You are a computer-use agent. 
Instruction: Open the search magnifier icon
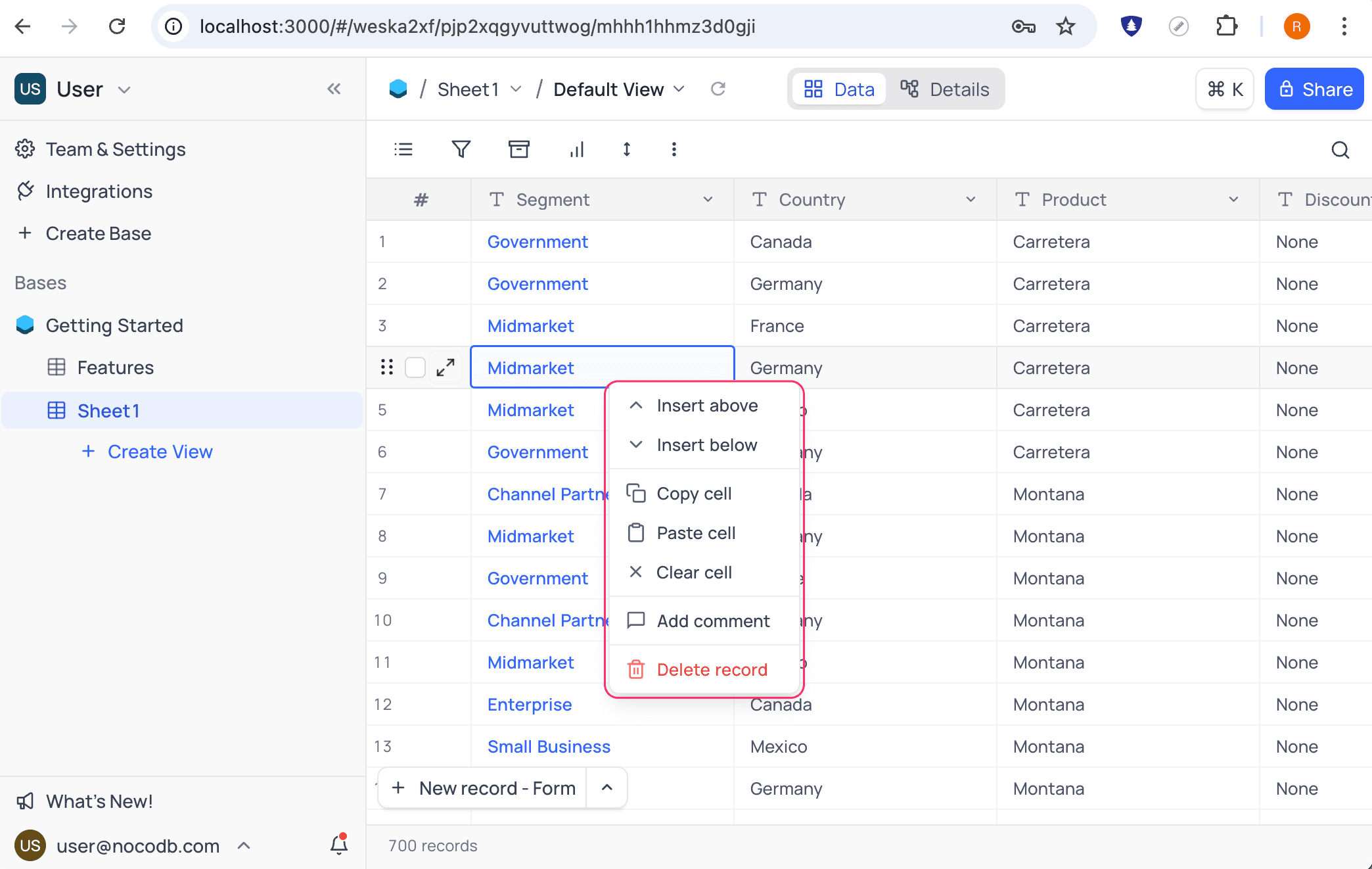[x=1340, y=150]
